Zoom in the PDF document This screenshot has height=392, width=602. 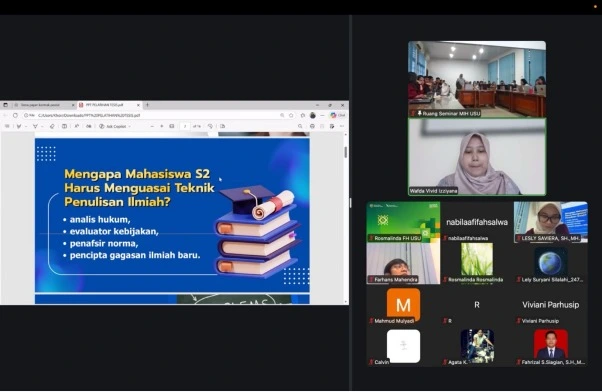click(162, 126)
